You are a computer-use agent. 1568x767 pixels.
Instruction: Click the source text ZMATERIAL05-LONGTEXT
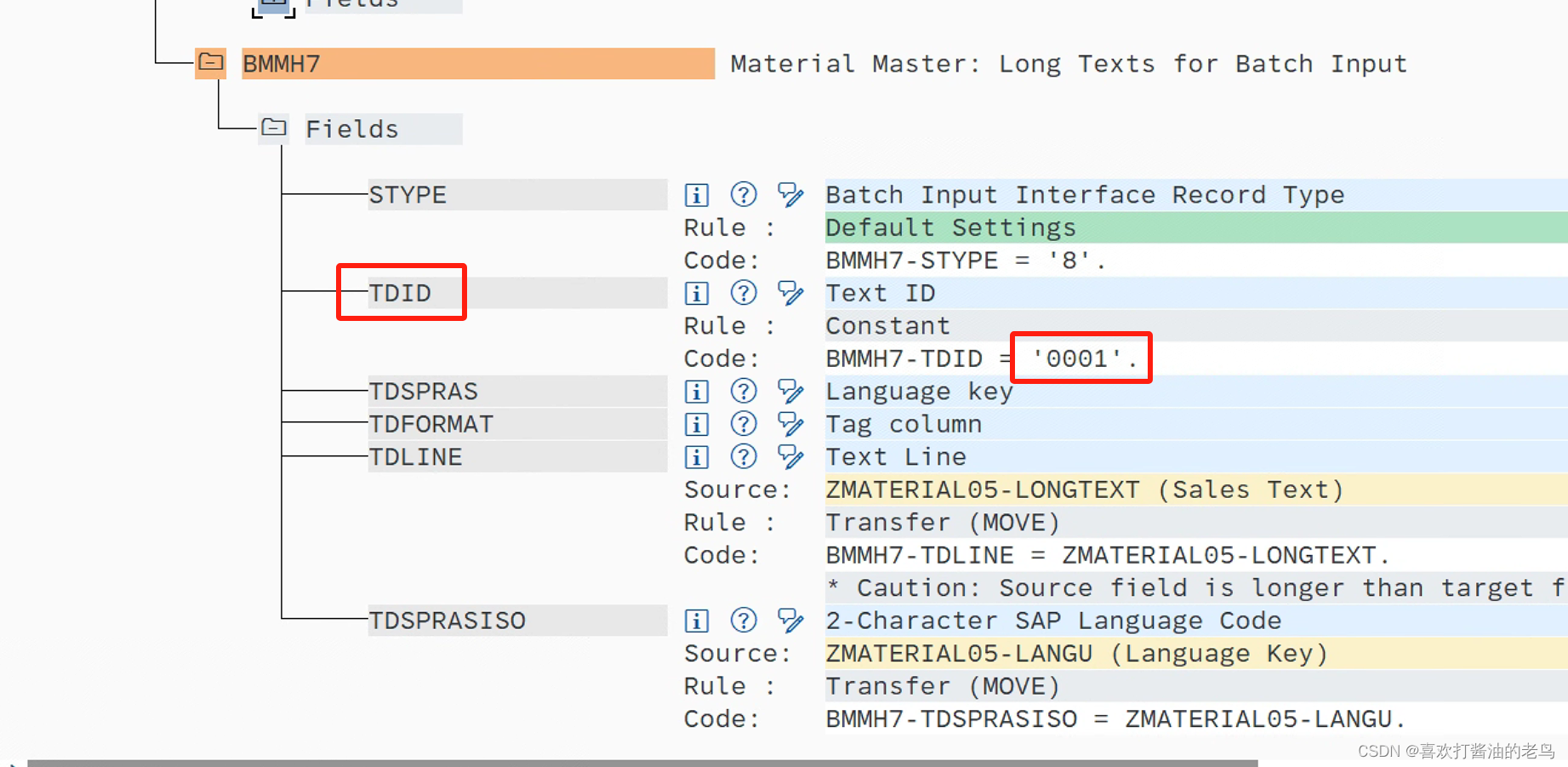(983, 489)
